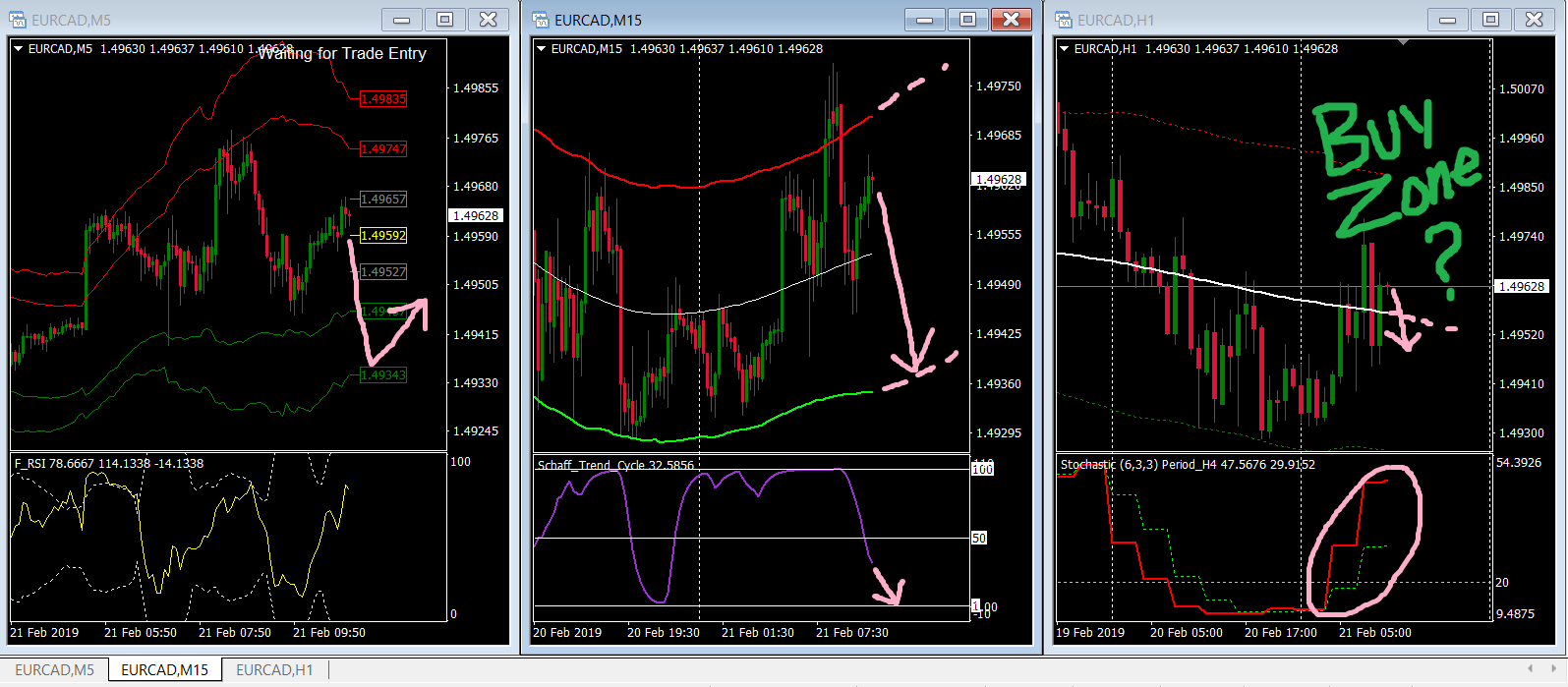This screenshot has height=687, width=1568.
Task: Close the EURCAD,M5 chart window
Action: [x=489, y=20]
